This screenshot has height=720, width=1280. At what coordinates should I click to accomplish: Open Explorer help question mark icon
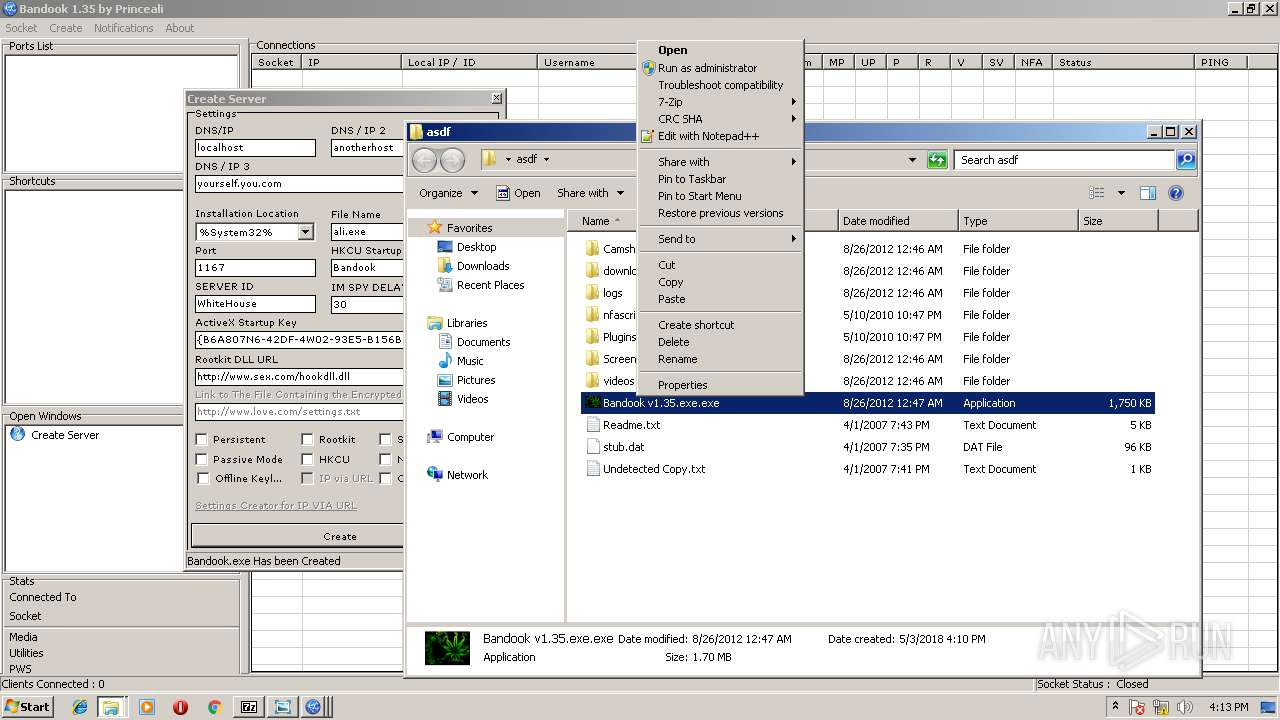pos(1176,193)
